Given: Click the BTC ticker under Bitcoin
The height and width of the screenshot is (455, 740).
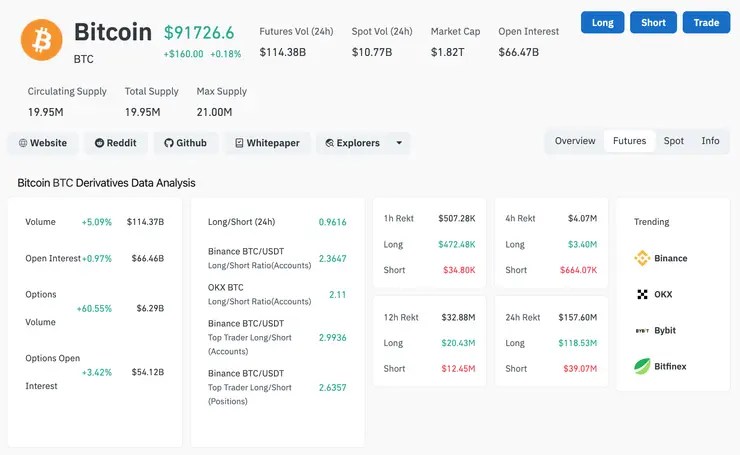Looking at the screenshot, I should [x=84, y=59].
